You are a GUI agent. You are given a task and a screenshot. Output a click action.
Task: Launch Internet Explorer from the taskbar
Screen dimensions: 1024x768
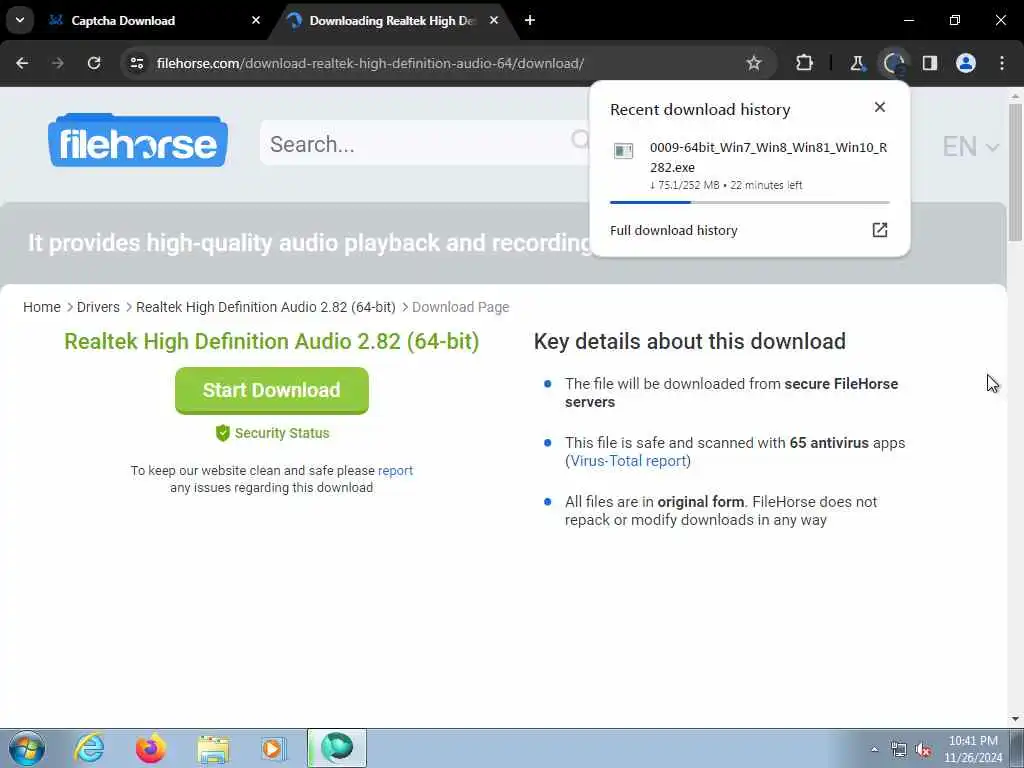[x=89, y=748]
